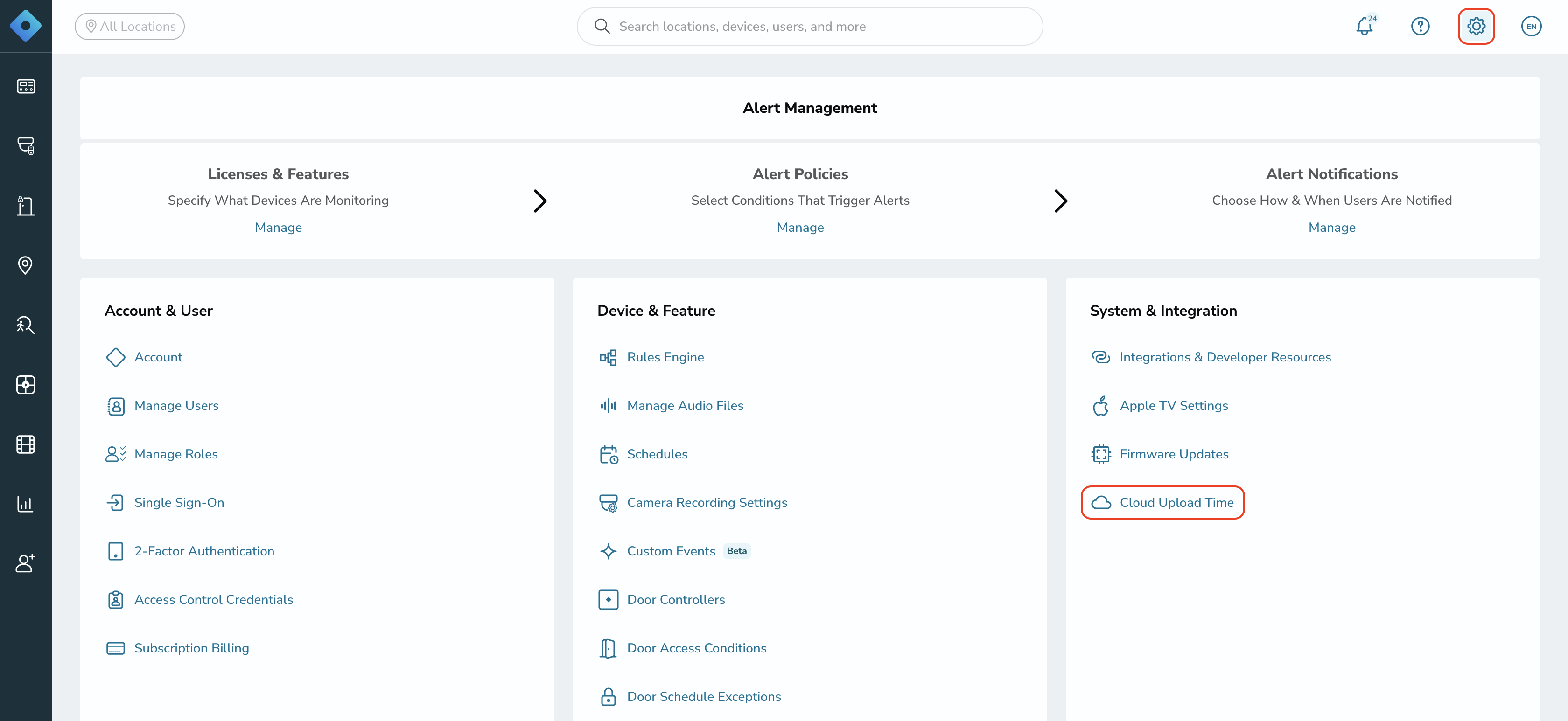The width and height of the screenshot is (1568, 721).
Task: Open the Apple TV Settings link
Action: point(1174,406)
